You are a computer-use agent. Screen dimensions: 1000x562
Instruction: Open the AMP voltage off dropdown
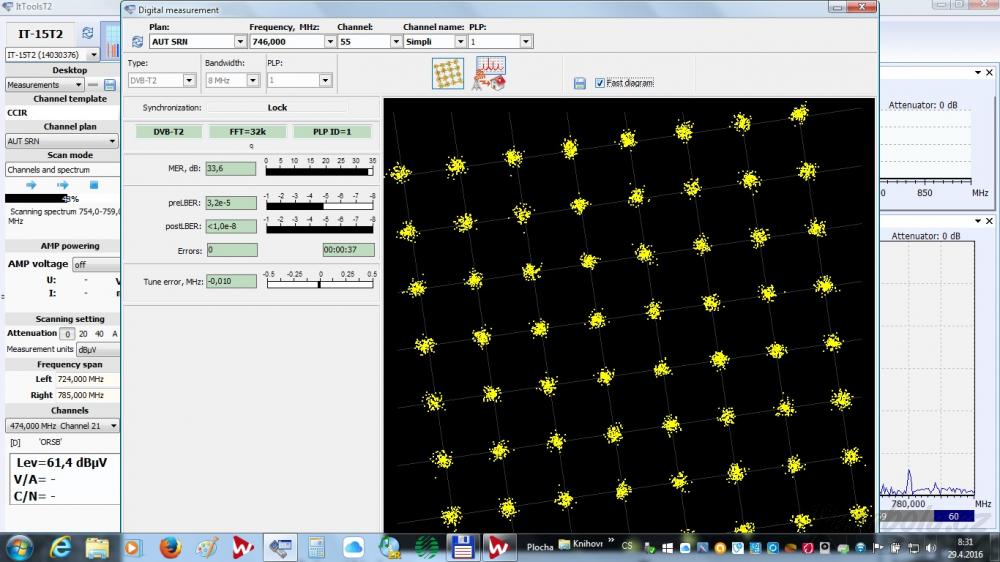coord(96,264)
